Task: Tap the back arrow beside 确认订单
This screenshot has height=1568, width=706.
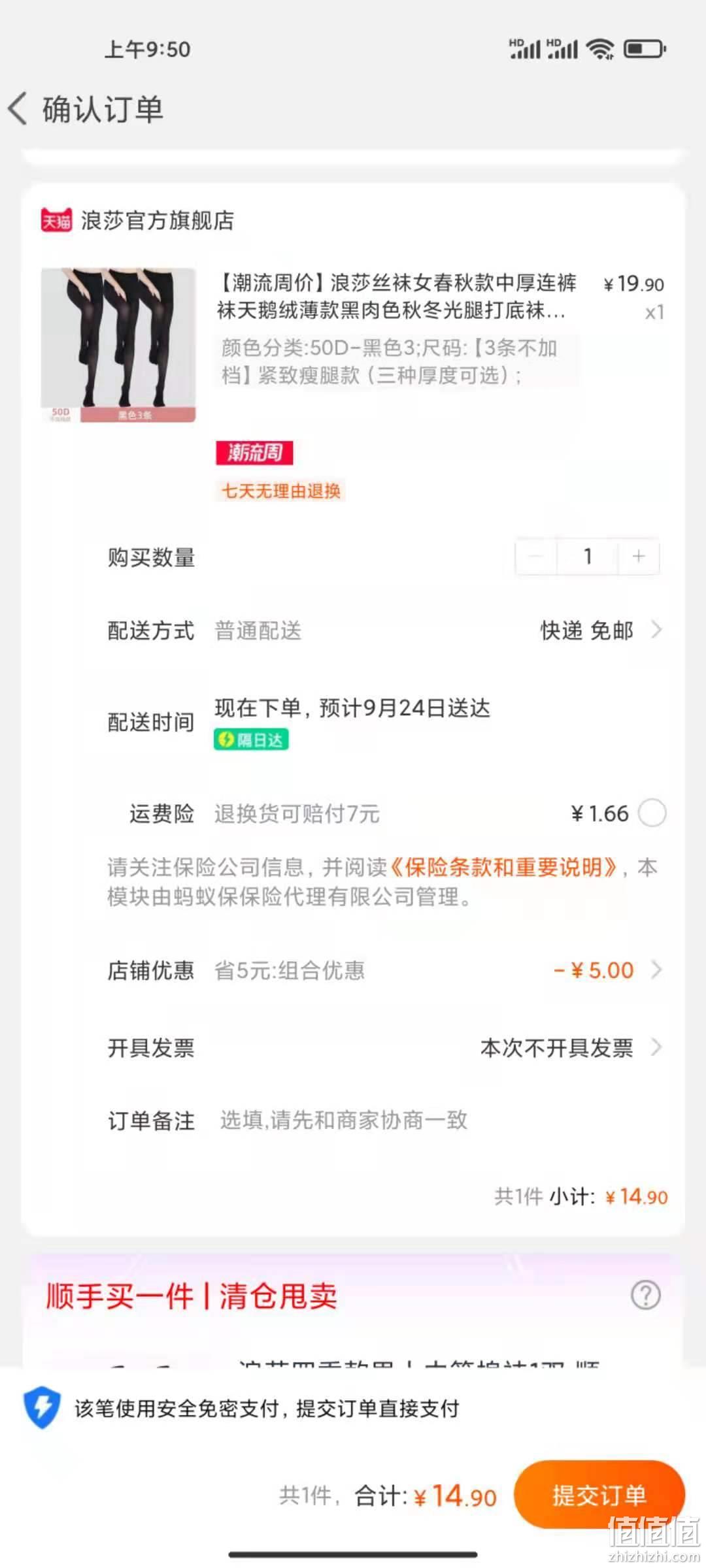Action: click(x=18, y=108)
